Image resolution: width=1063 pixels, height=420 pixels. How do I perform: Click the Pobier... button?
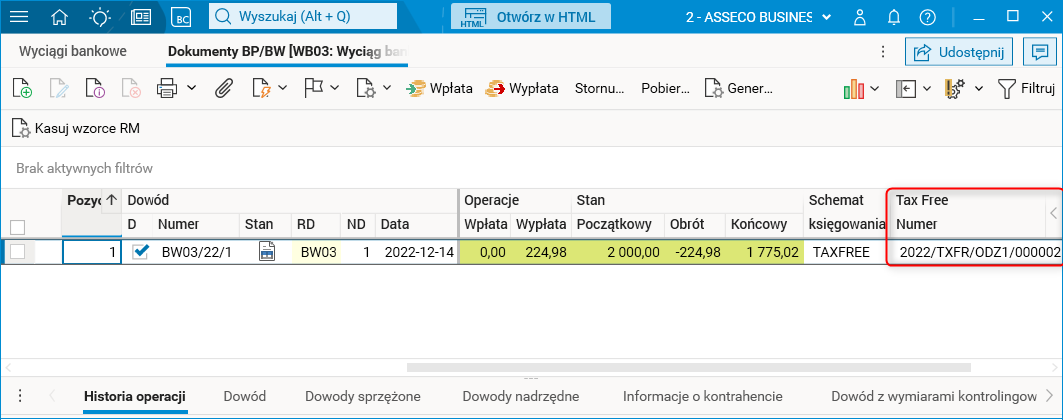tap(665, 88)
